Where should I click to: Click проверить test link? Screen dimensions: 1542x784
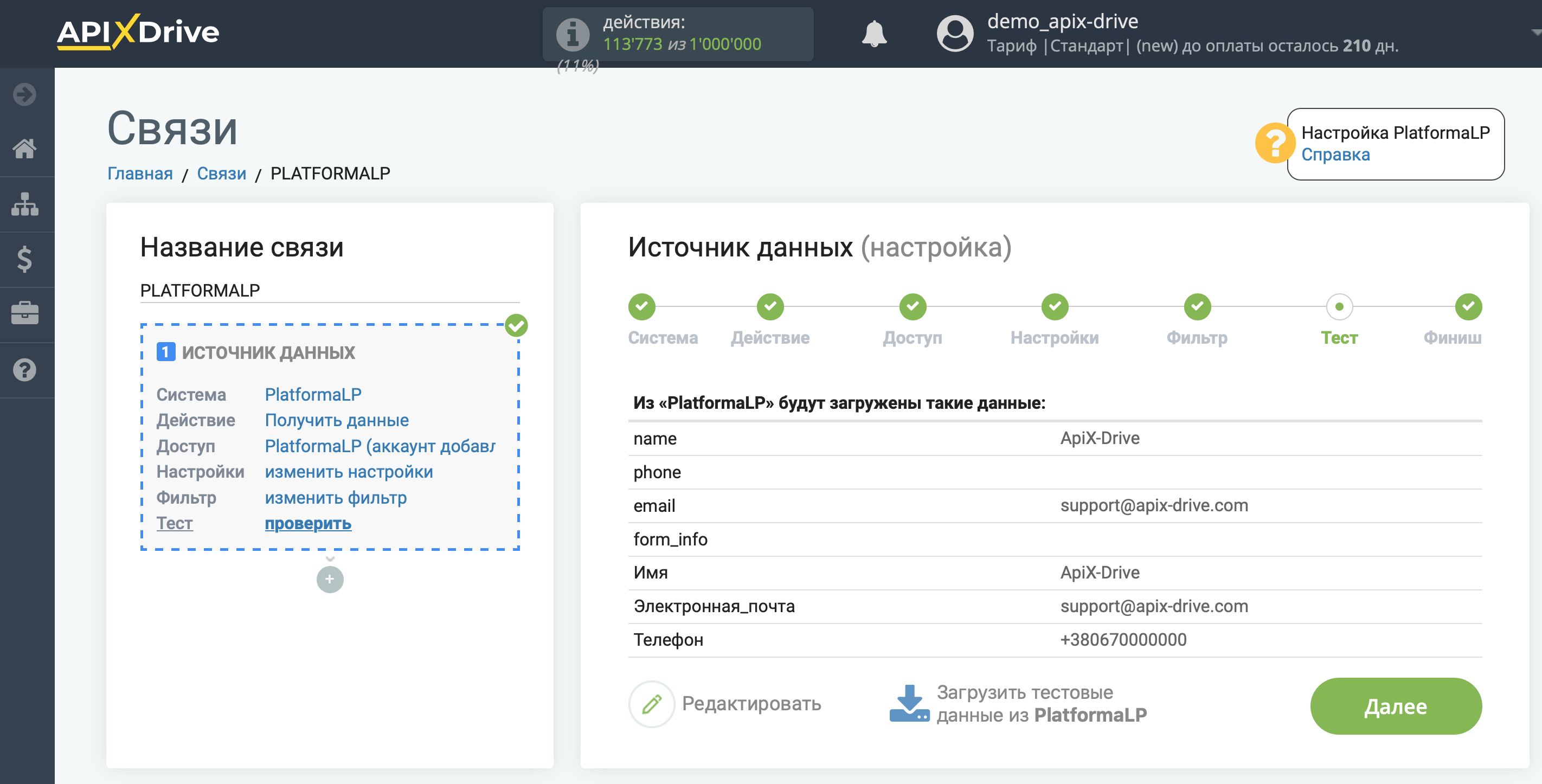[307, 523]
